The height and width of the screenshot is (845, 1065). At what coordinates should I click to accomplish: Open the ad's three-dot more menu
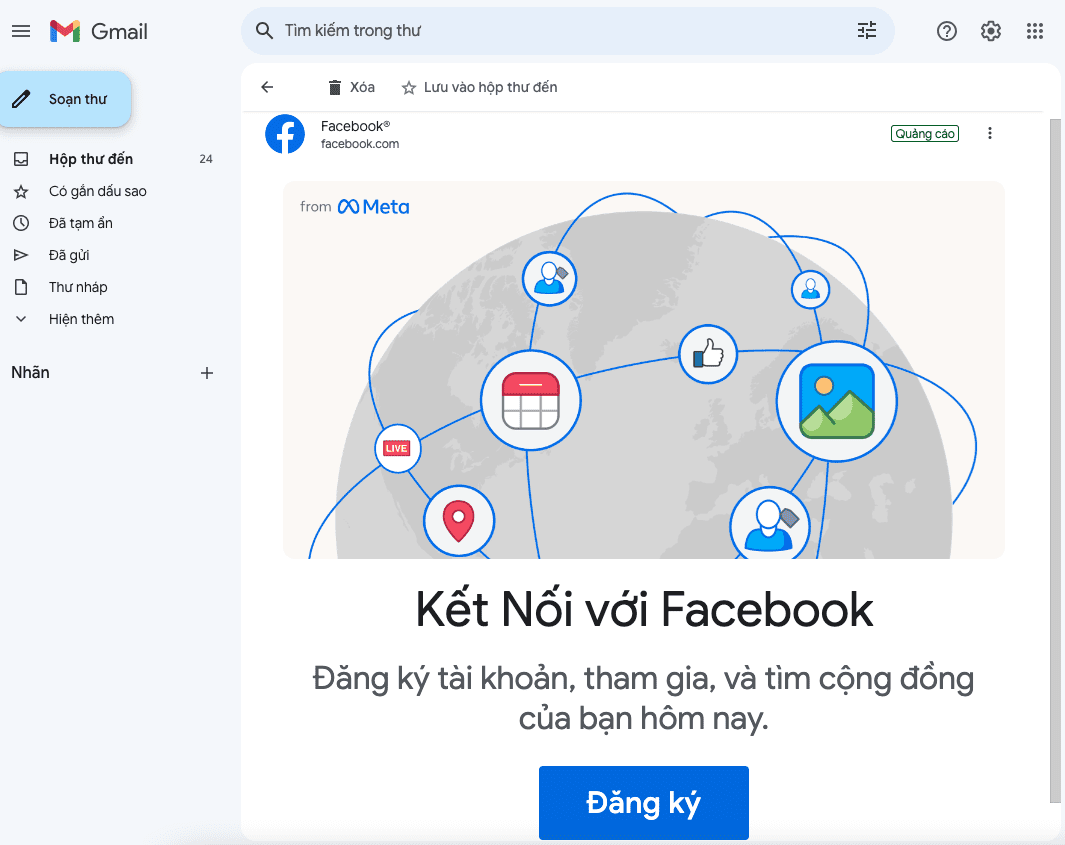pos(990,133)
